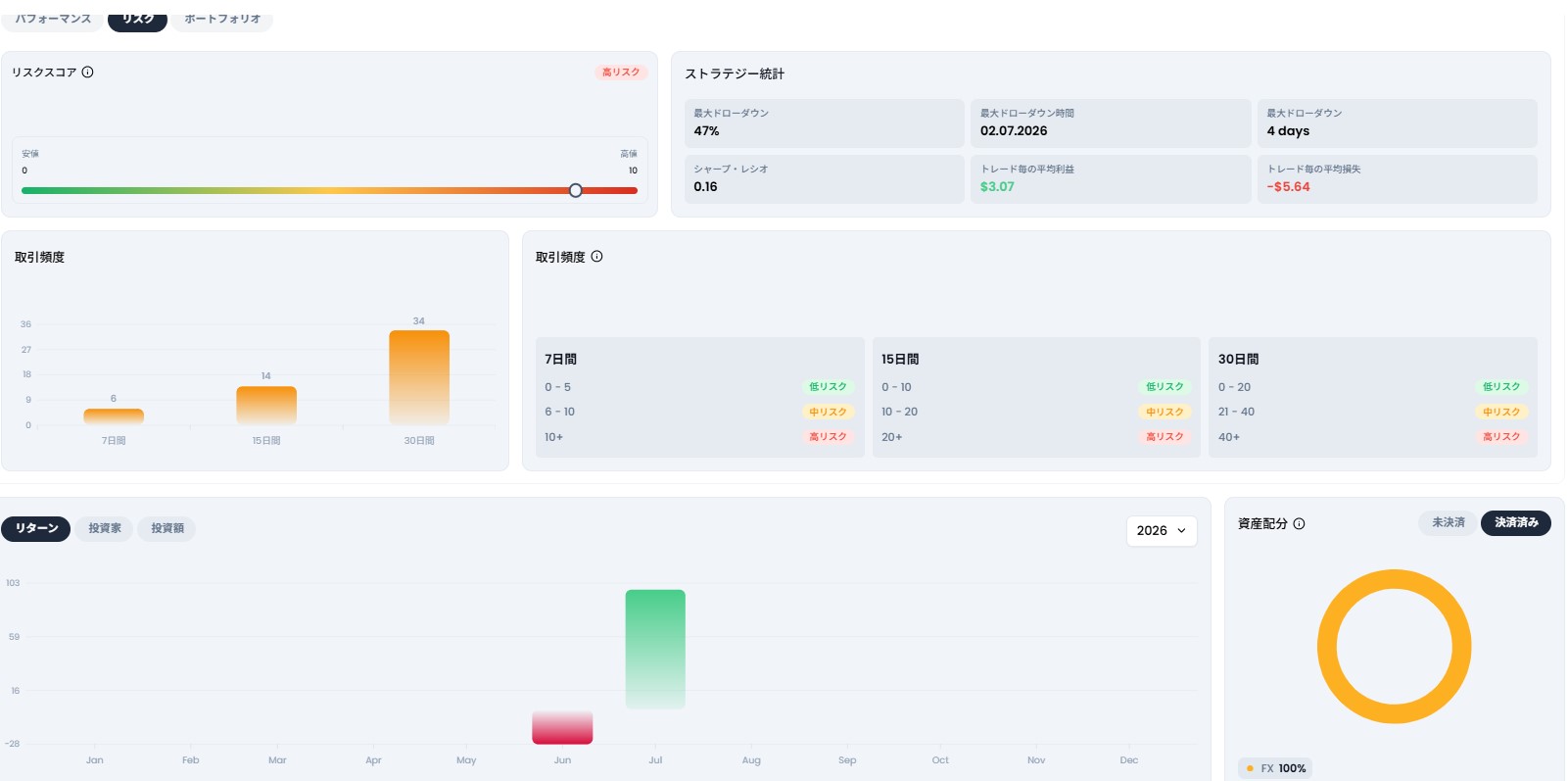Open the 2026 year dropdown
The height and width of the screenshot is (781, 1568).
[1162, 530]
